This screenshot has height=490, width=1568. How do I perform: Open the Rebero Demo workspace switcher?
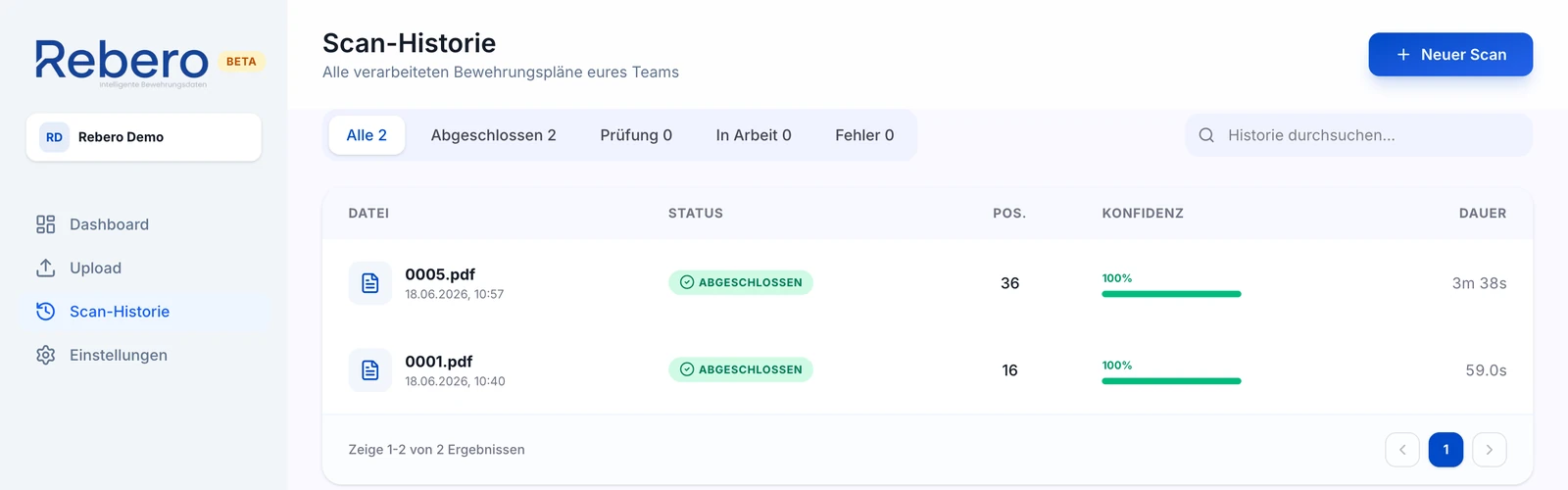click(144, 137)
